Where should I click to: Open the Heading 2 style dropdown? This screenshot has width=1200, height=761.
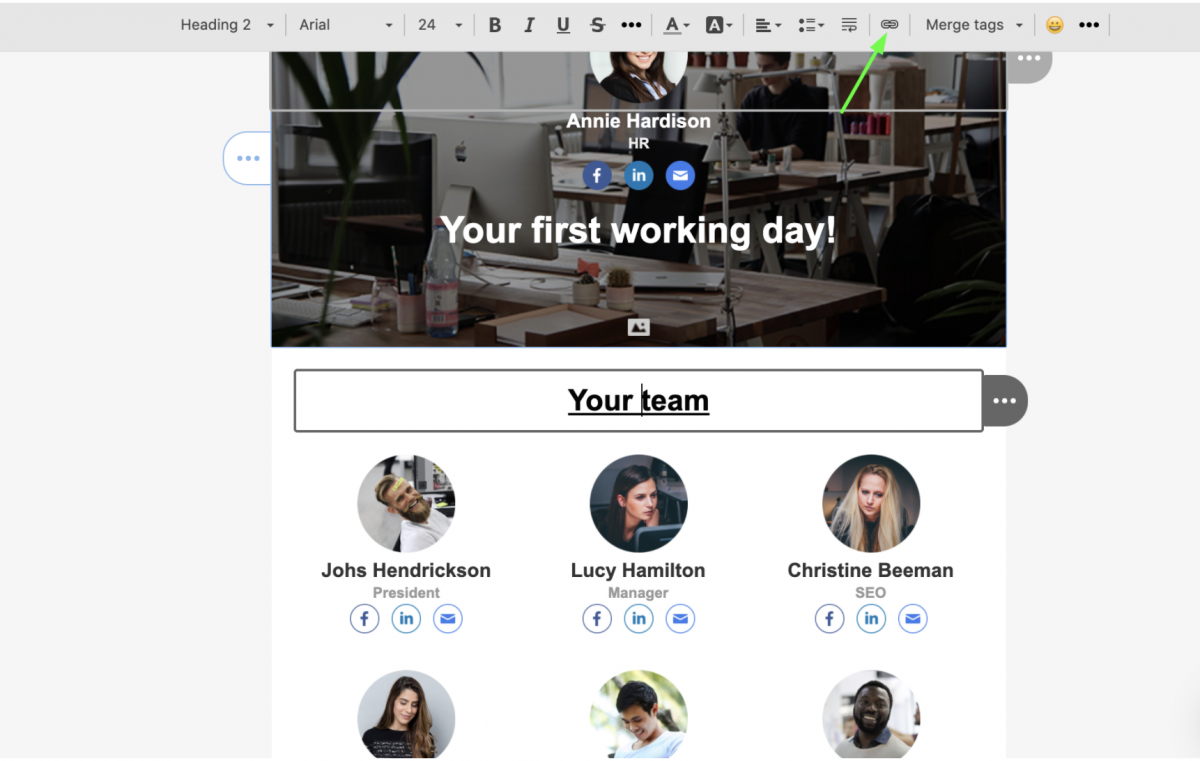coord(227,25)
